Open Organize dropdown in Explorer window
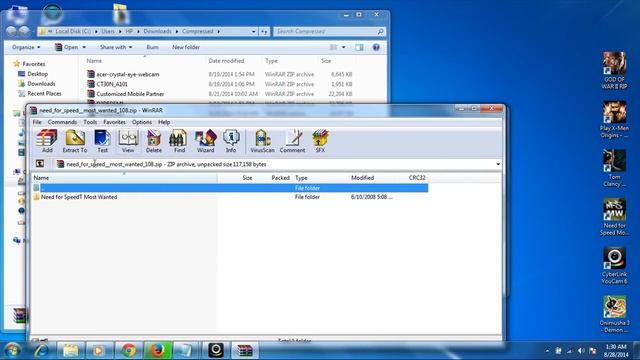Viewport: 640px width, 360px height. (x=26, y=47)
